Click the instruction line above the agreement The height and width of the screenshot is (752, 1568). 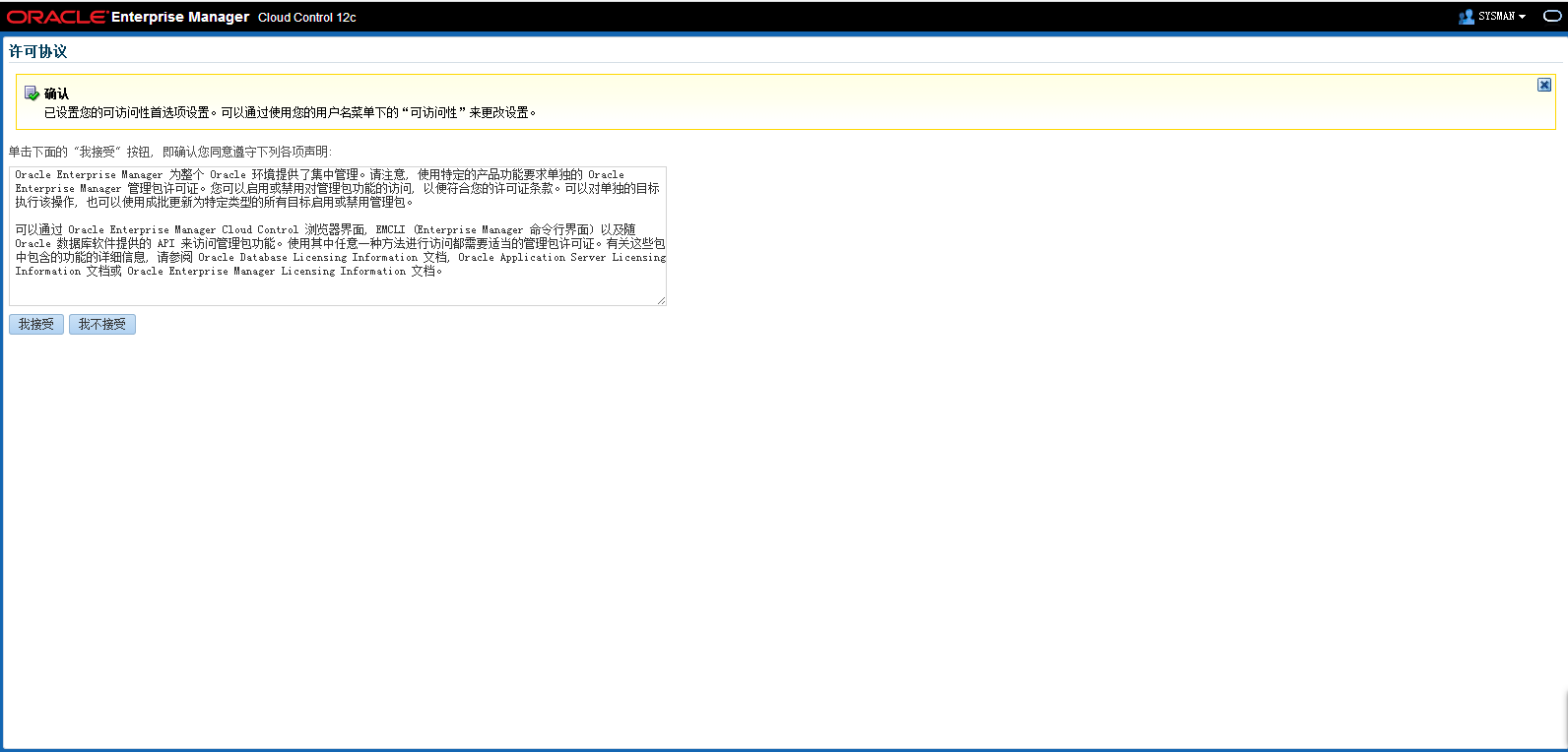pos(170,152)
